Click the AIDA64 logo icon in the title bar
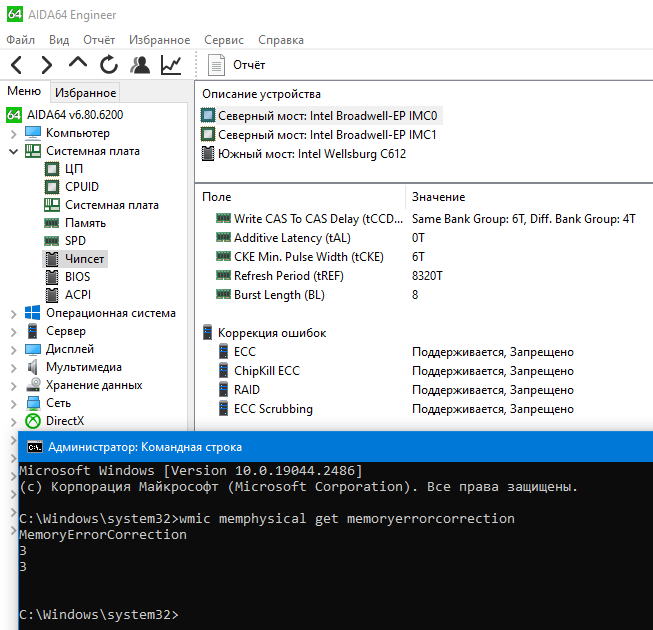Image resolution: width=653 pixels, height=630 pixels. pyautogui.click(x=15, y=15)
